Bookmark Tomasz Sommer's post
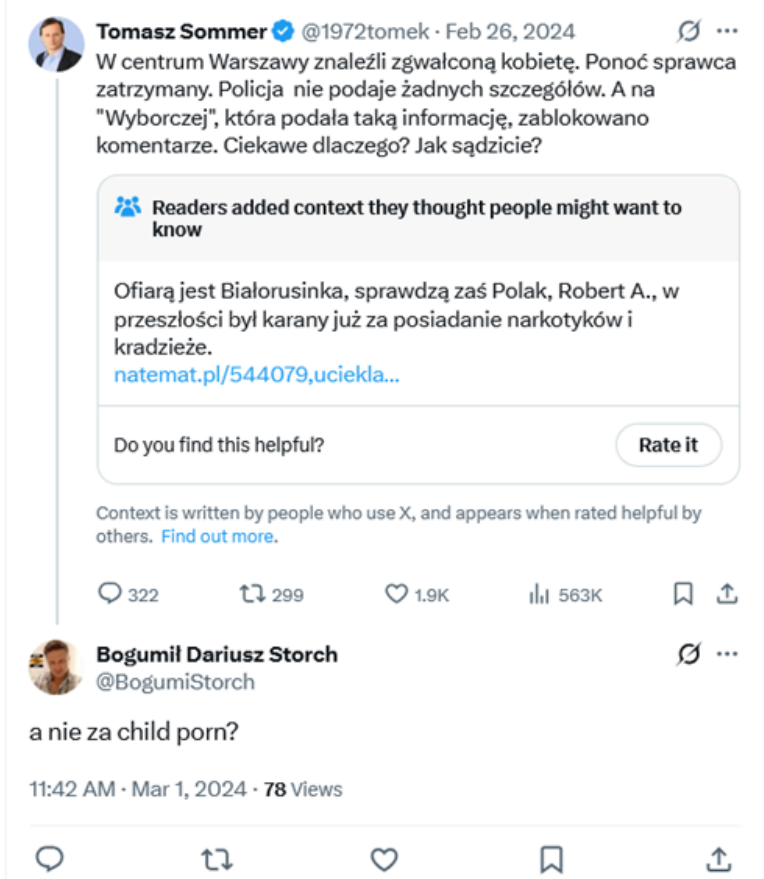The height and width of the screenshot is (879, 764). coord(683,594)
